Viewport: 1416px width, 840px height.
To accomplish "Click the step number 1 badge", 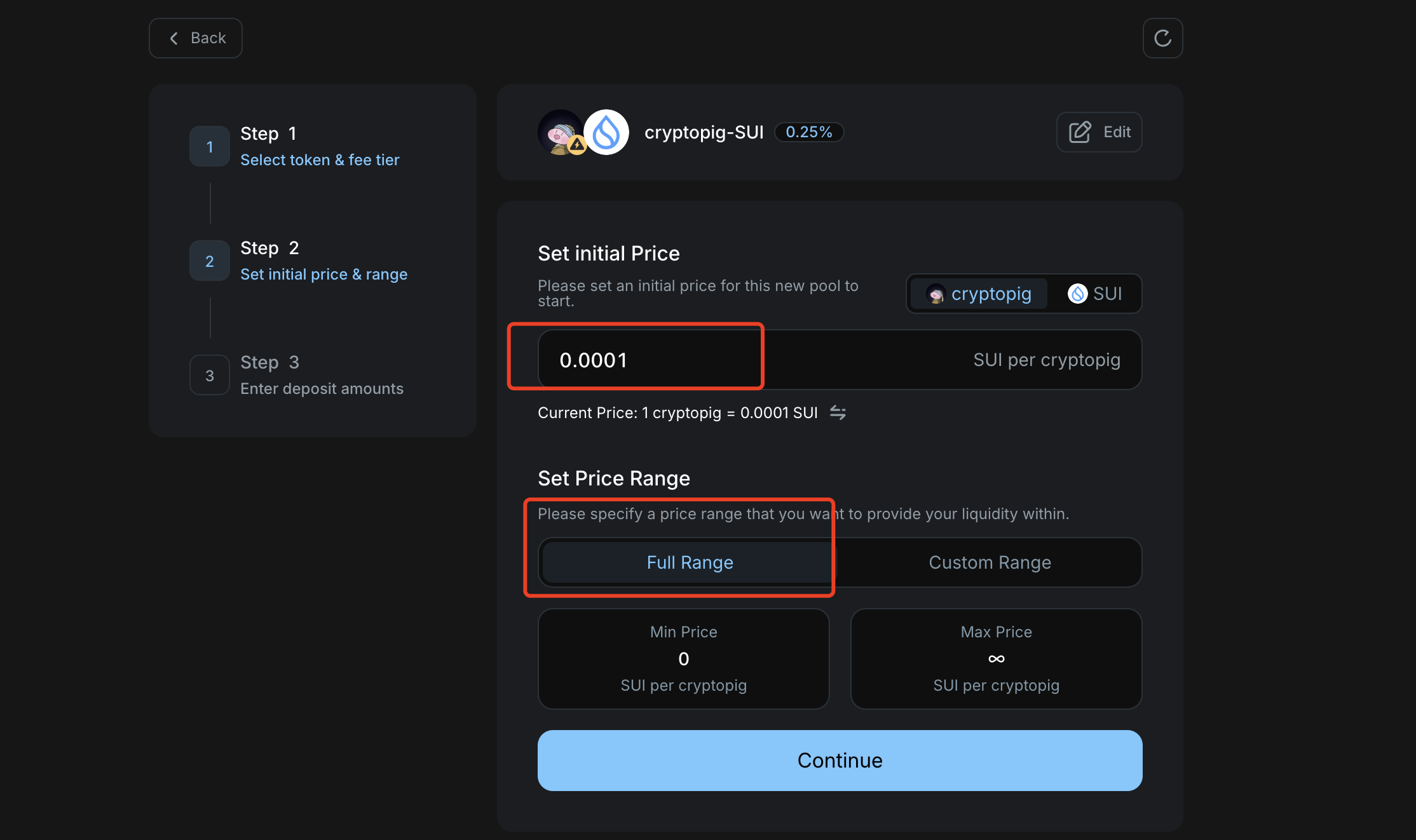I will (x=210, y=146).
